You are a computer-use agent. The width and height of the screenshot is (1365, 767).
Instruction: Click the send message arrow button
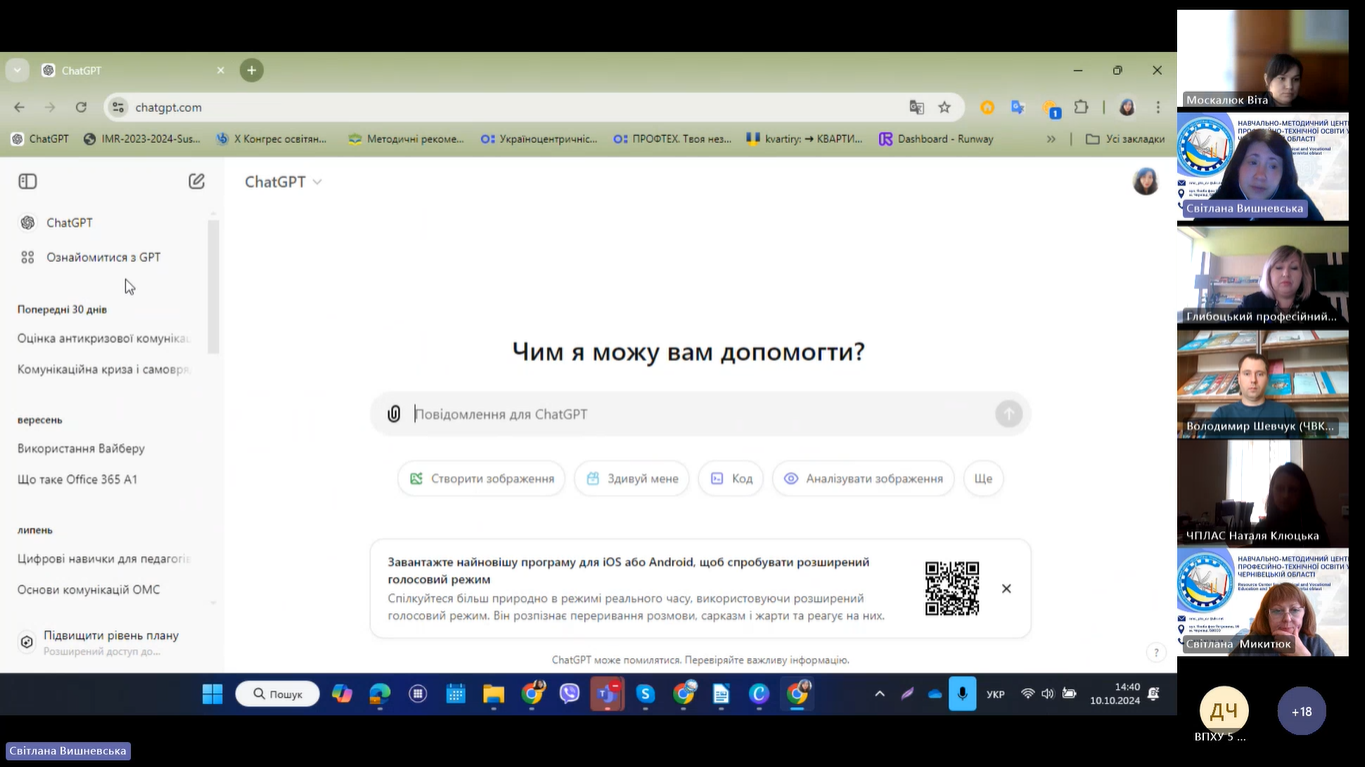(1008, 414)
